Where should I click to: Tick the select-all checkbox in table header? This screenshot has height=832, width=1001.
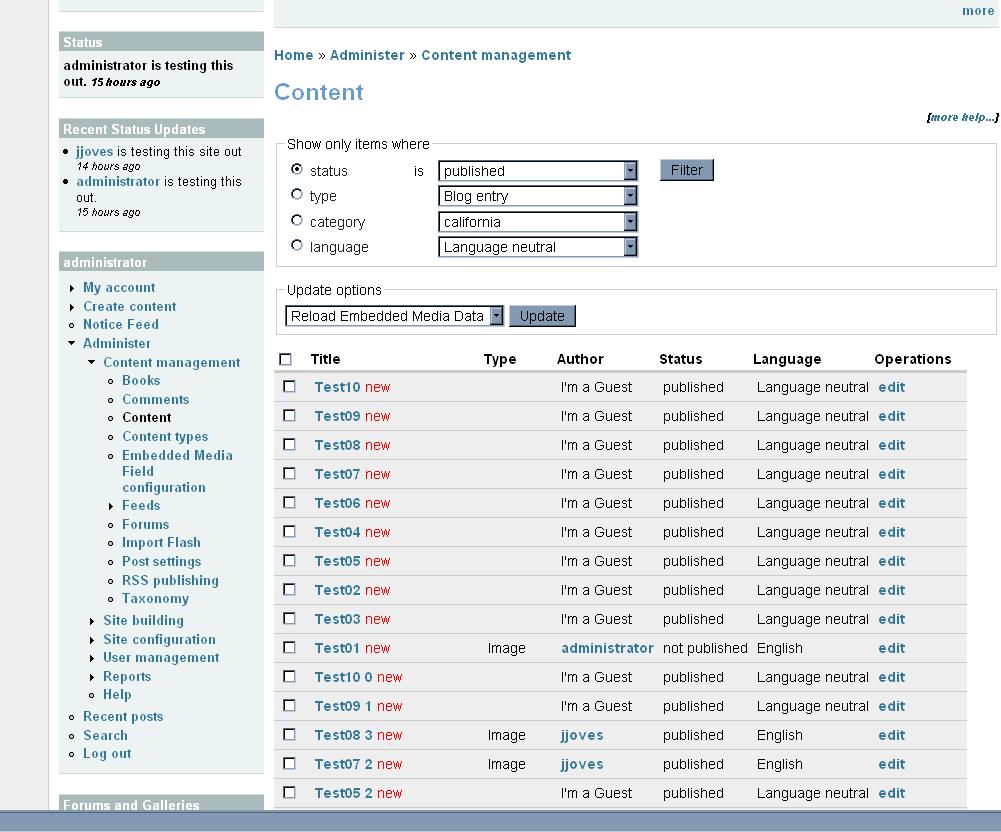286,359
